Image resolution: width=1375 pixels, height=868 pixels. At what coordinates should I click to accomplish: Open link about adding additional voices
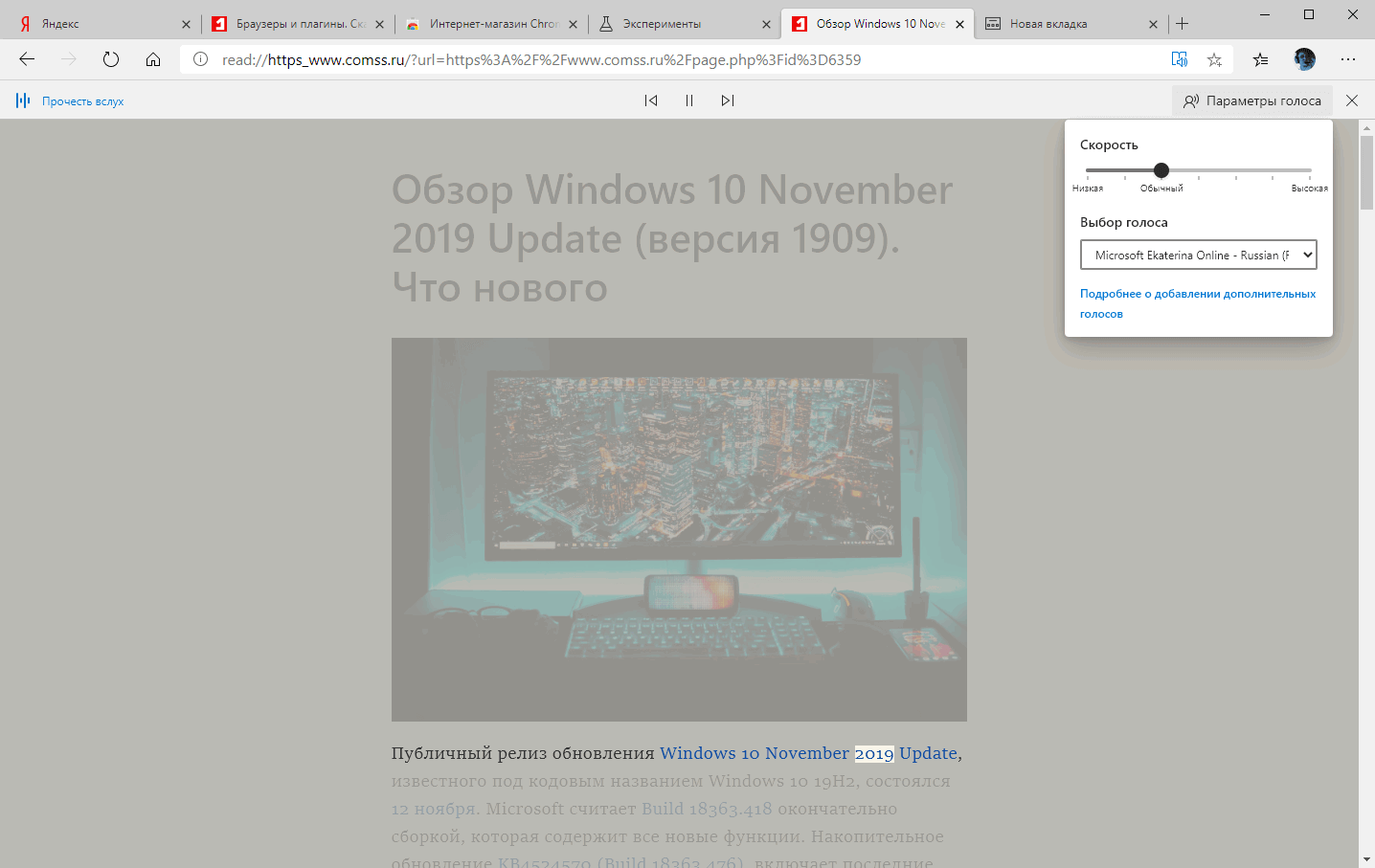coord(1198,303)
